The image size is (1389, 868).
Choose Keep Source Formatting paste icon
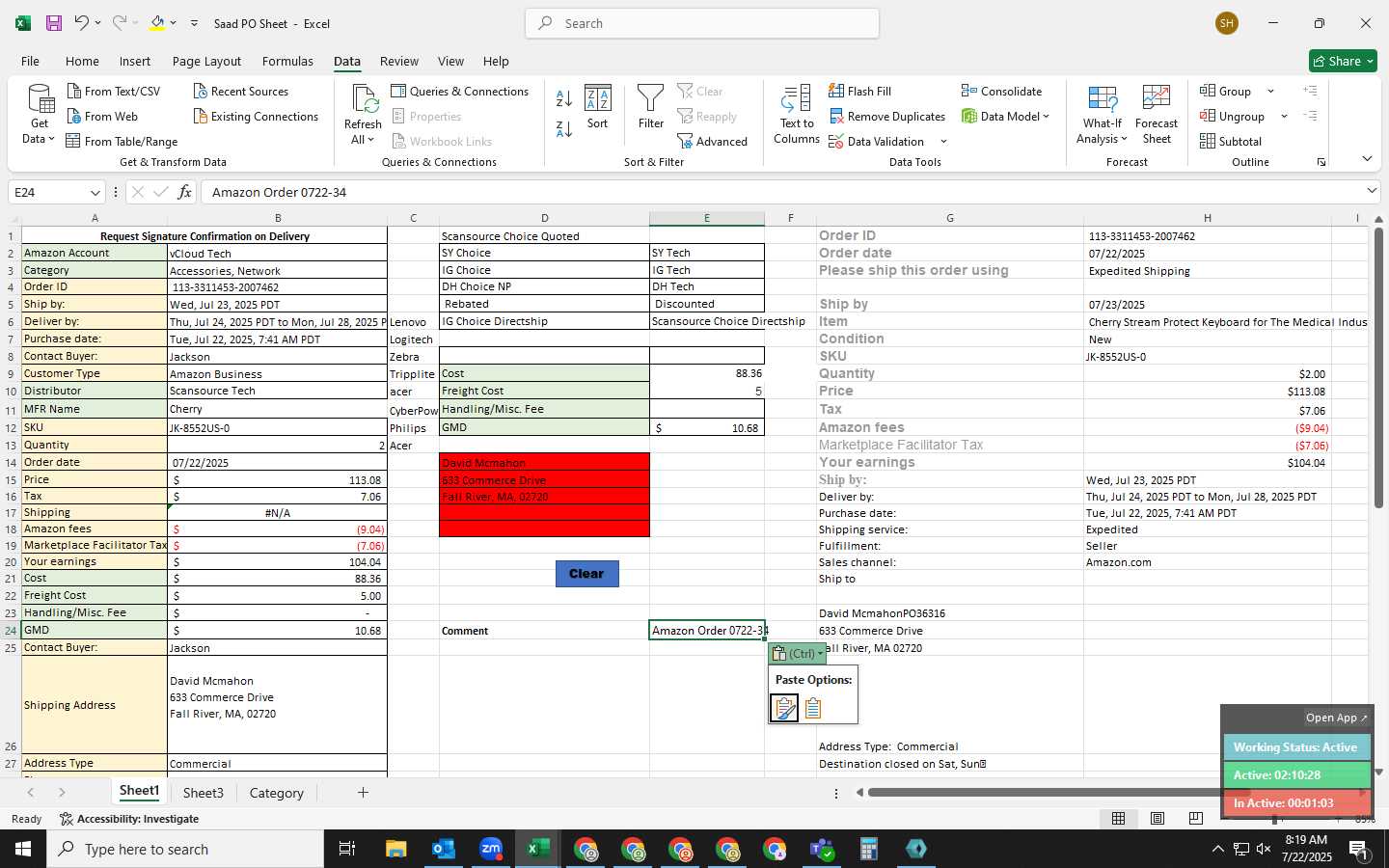click(x=784, y=708)
